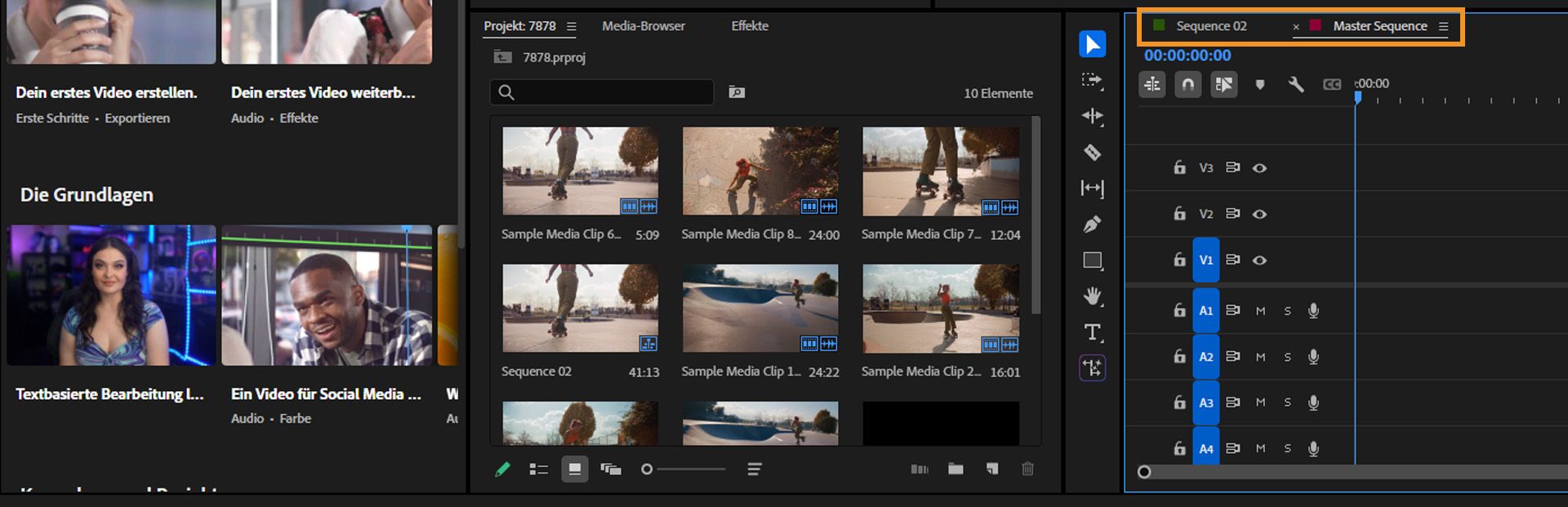1568x507 pixels.
Task: Hide track V2 output eye
Action: point(1259,214)
